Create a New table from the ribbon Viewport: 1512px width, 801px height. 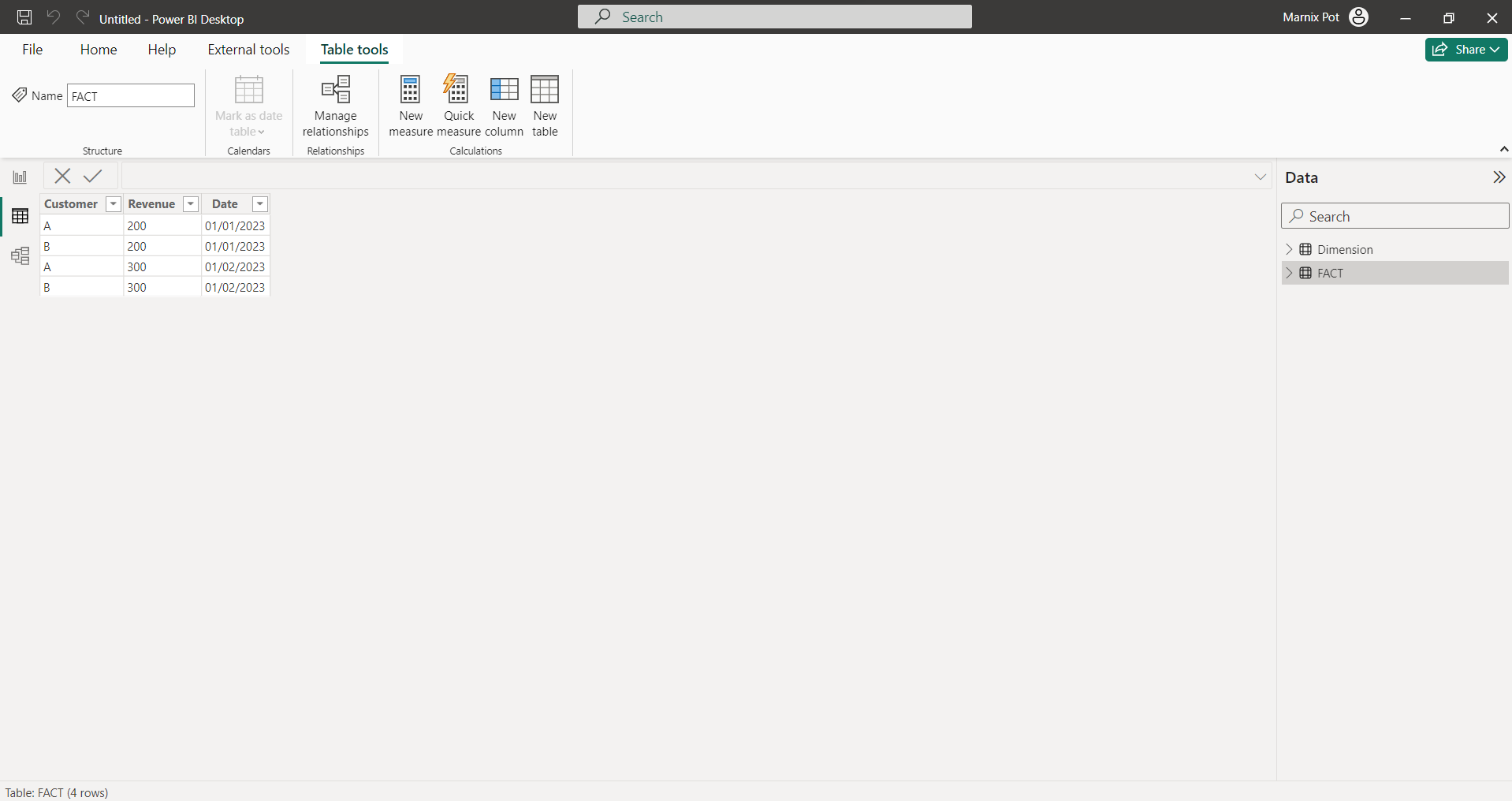pyautogui.click(x=545, y=91)
